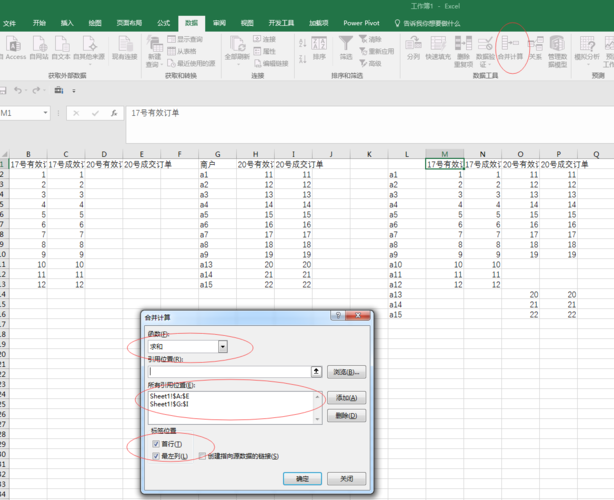The width and height of the screenshot is (614, 500).
Task: Click the dialog help question button
Action: [x=339, y=316]
